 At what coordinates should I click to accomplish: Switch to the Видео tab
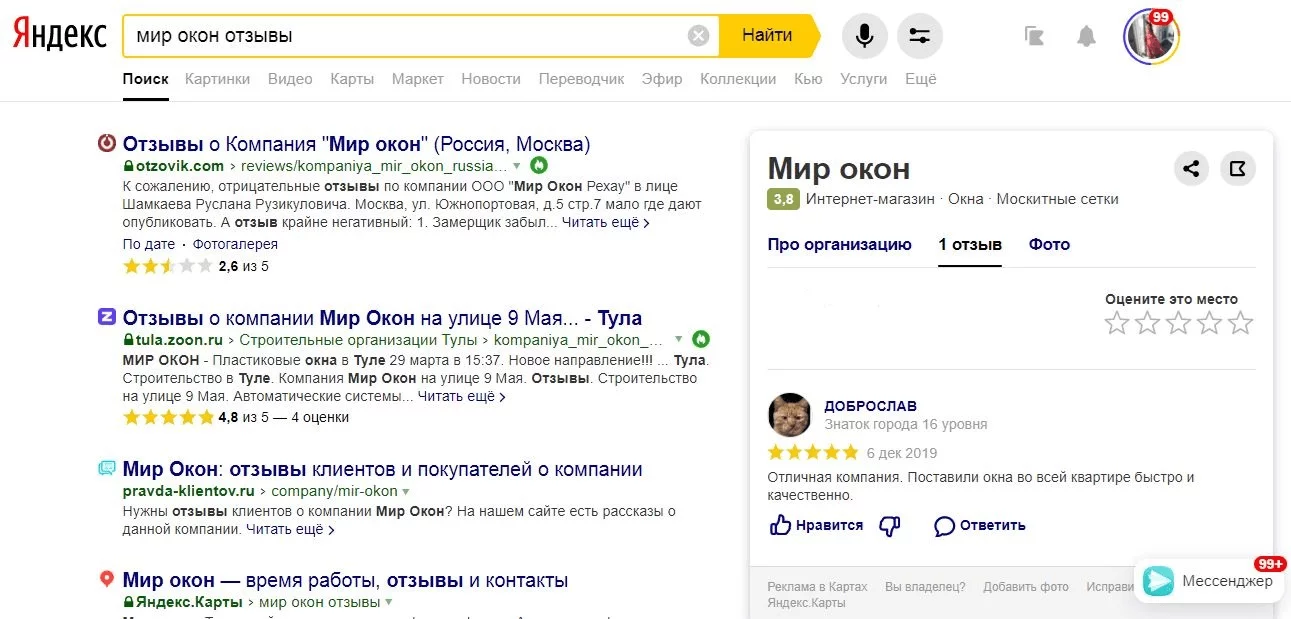[290, 79]
